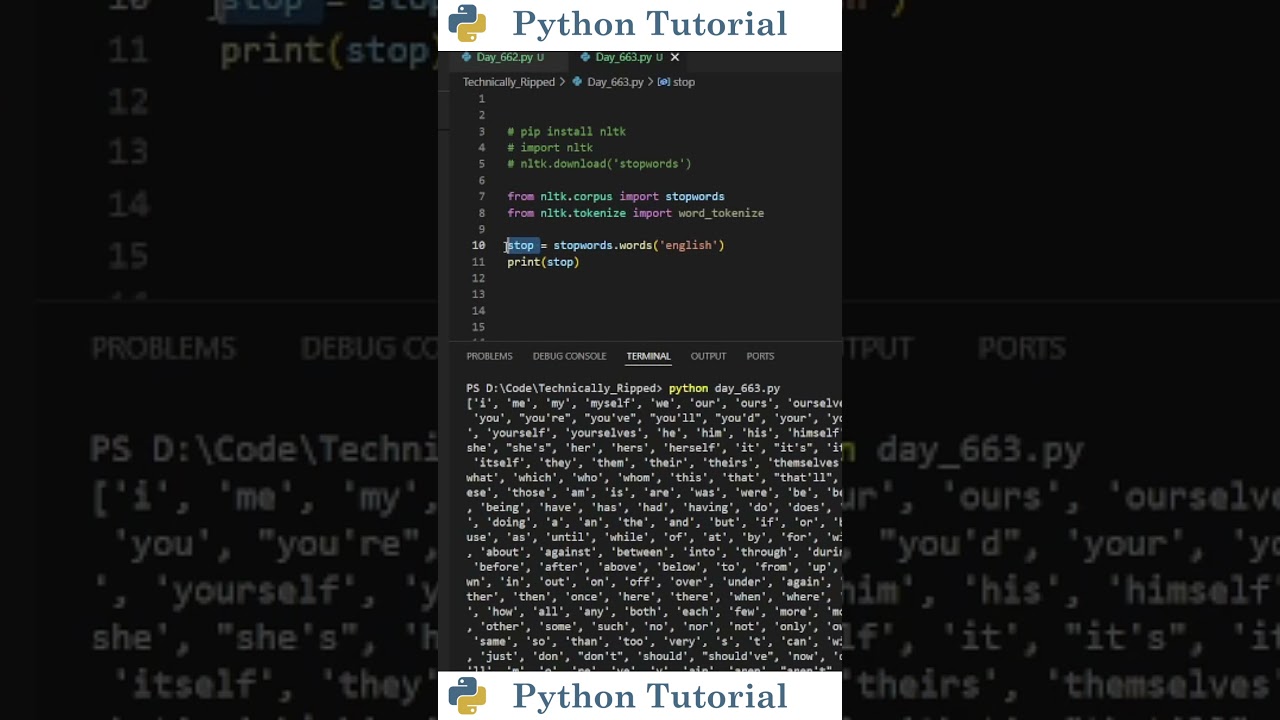This screenshot has width=1280, height=720.
Task: Open the Debug Console tab
Action: 569,356
